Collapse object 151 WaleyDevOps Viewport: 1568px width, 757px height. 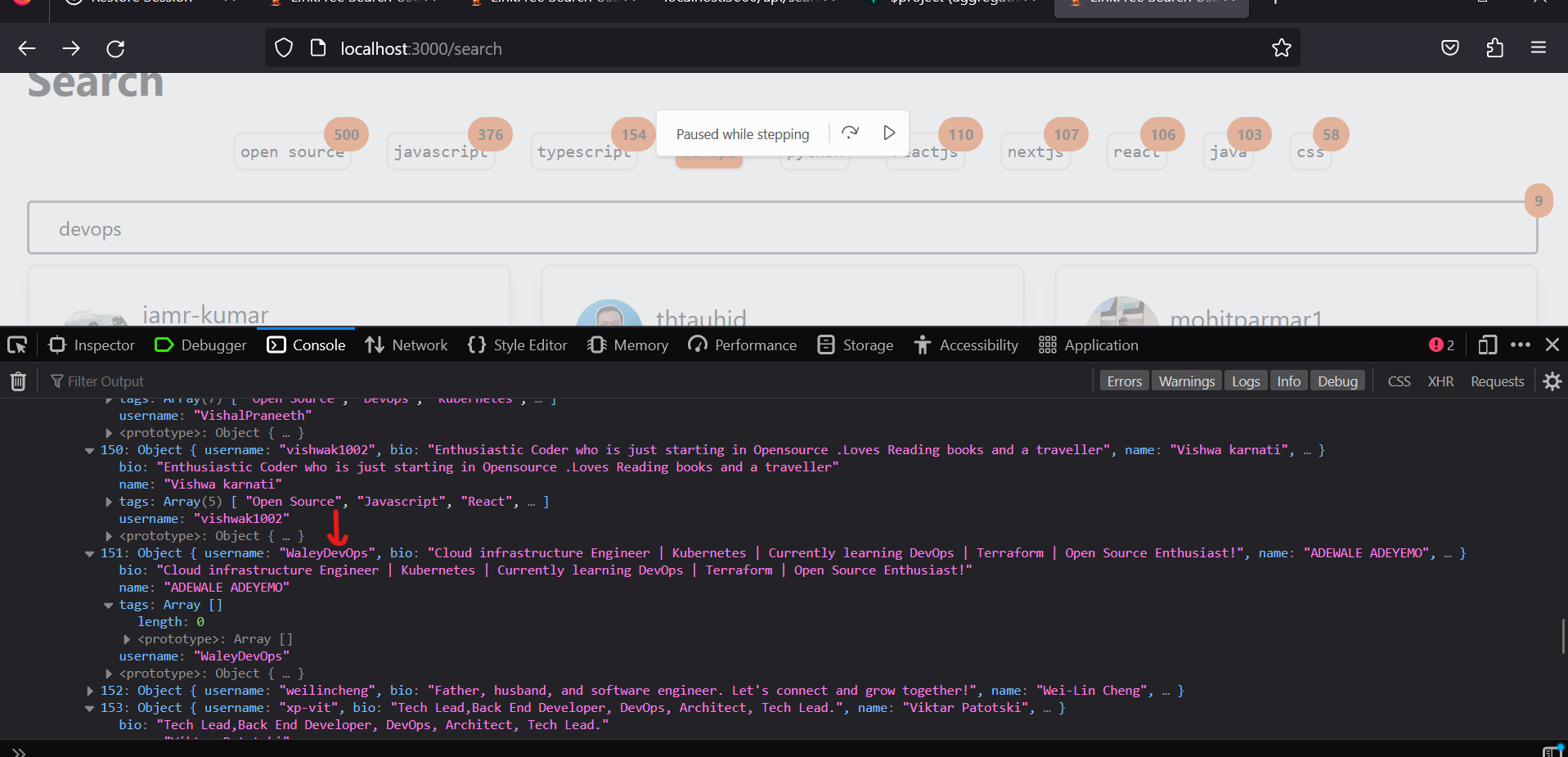[x=89, y=554]
